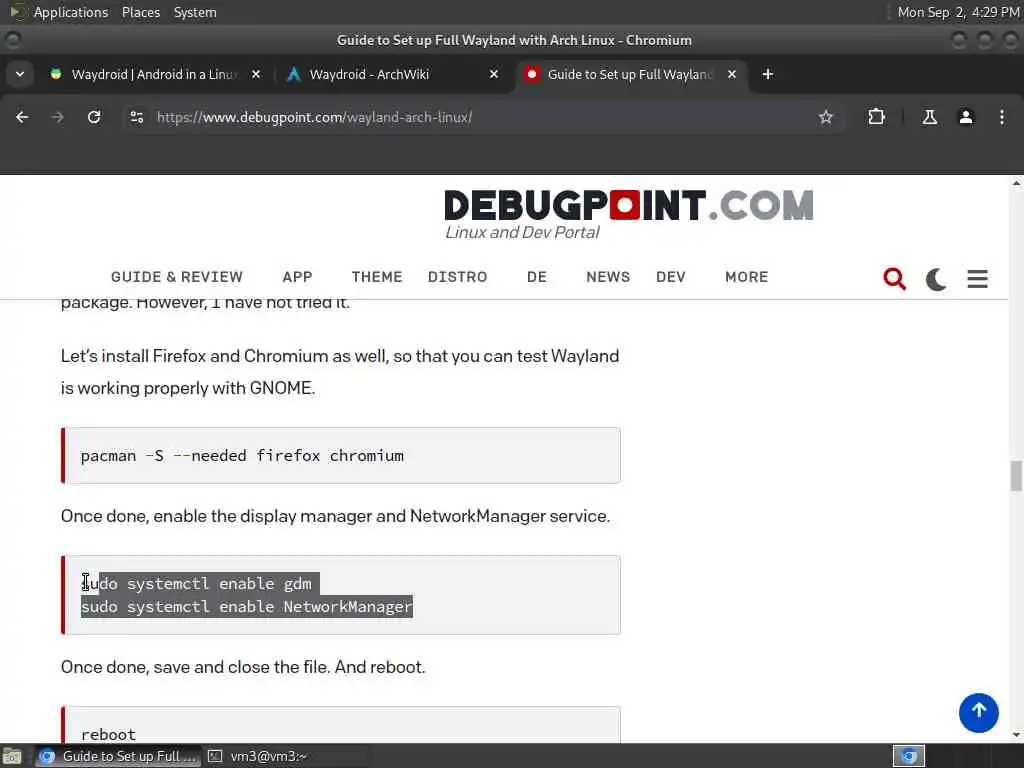Reload the current page

[94, 117]
